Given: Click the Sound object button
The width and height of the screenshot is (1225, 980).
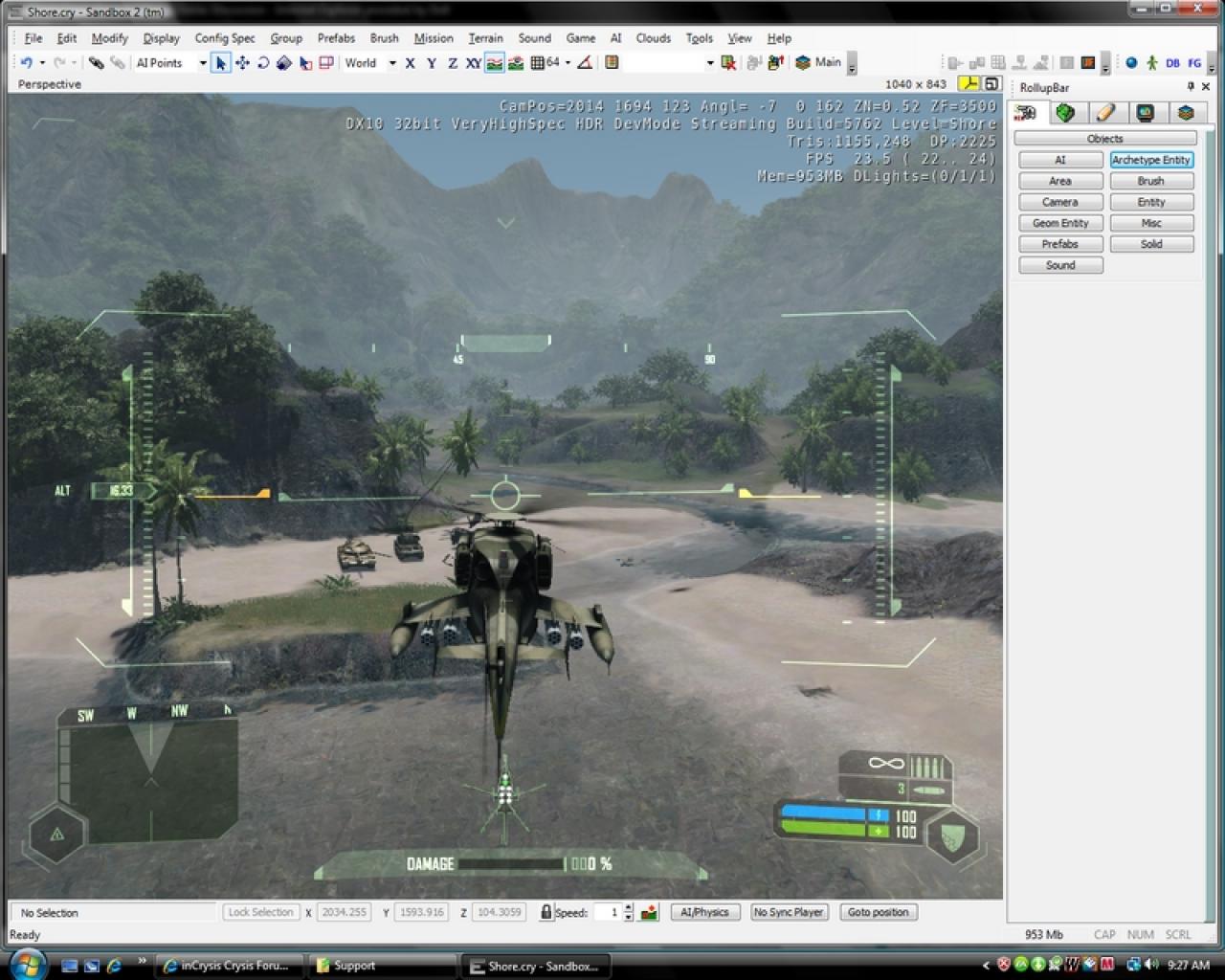Looking at the screenshot, I should coord(1060,265).
